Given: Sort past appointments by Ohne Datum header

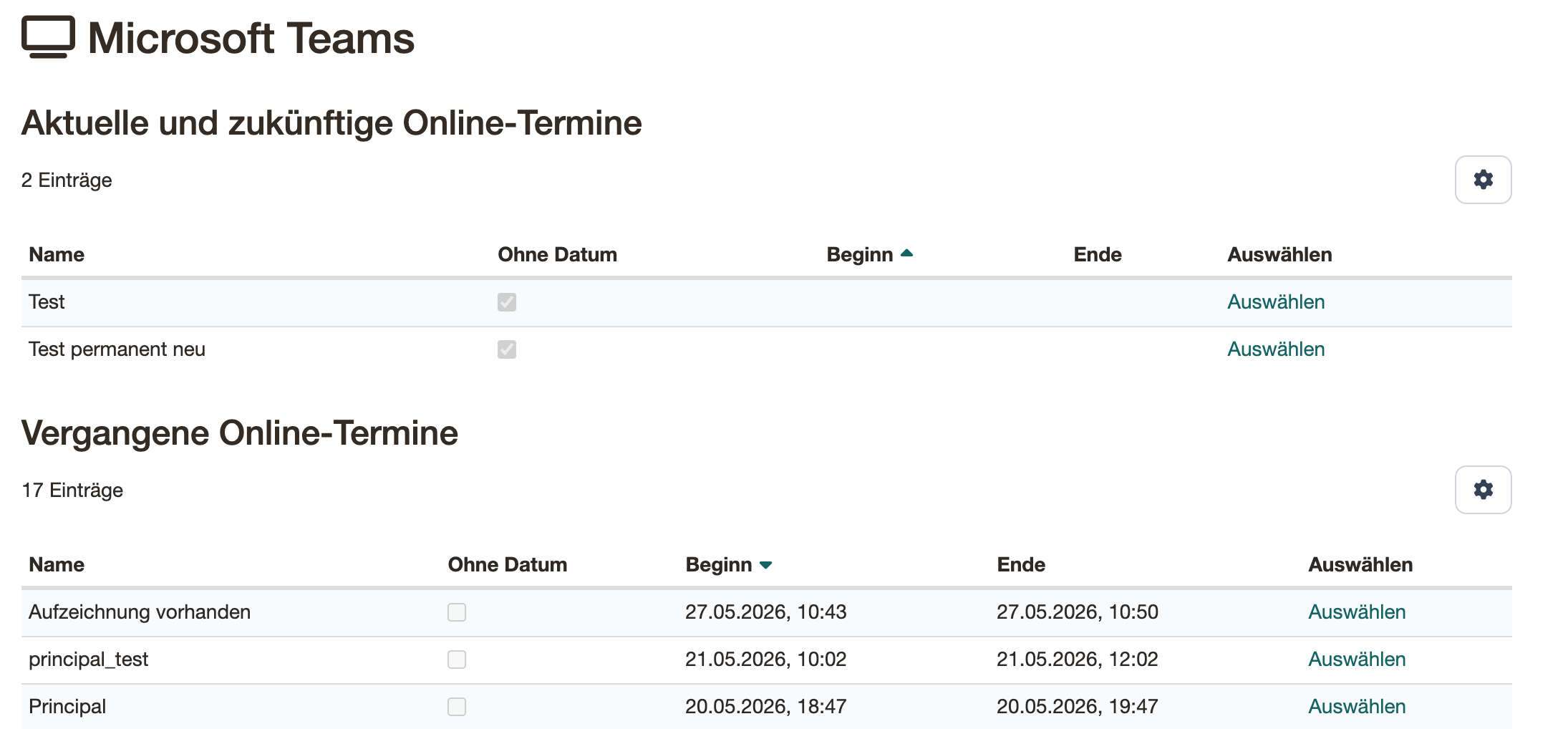Looking at the screenshot, I should (x=507, y=565).
